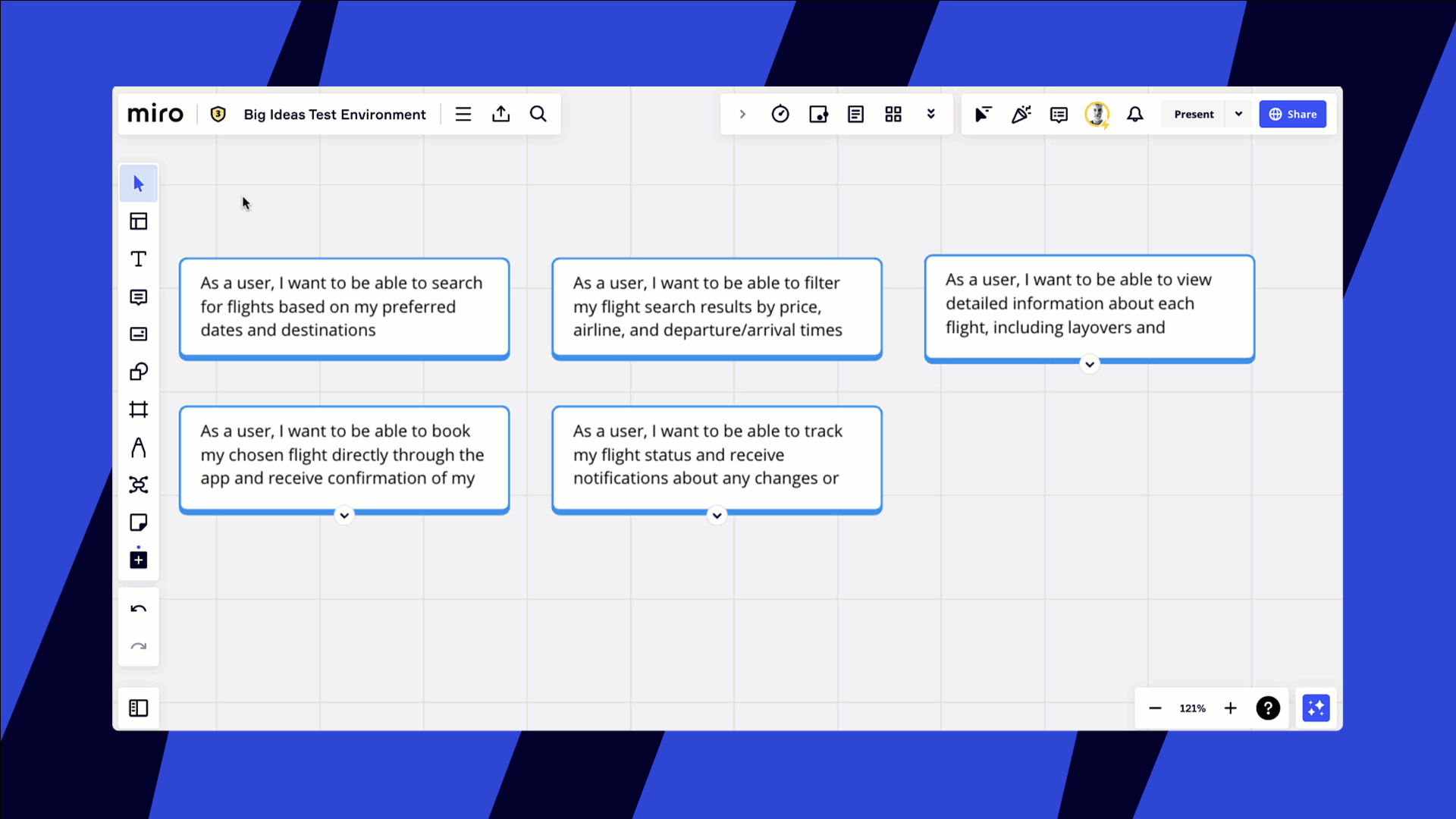
Task: Select the Frame tool
Action: 139,409
